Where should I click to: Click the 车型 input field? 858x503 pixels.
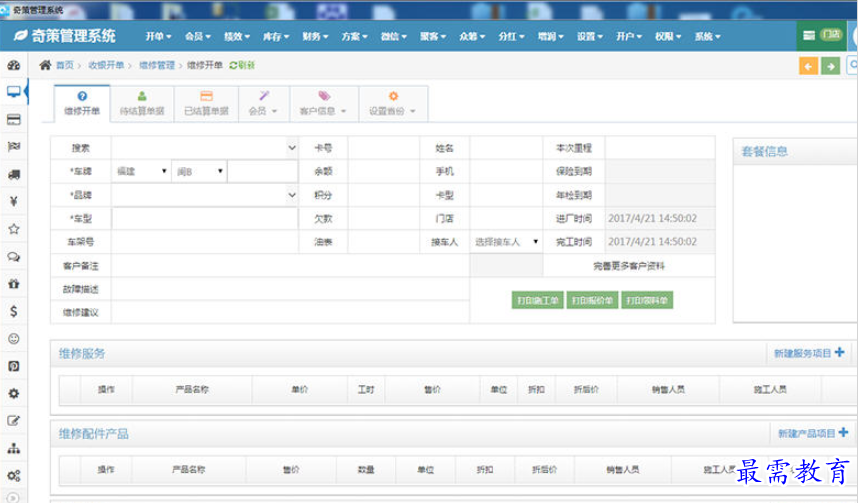205,218
